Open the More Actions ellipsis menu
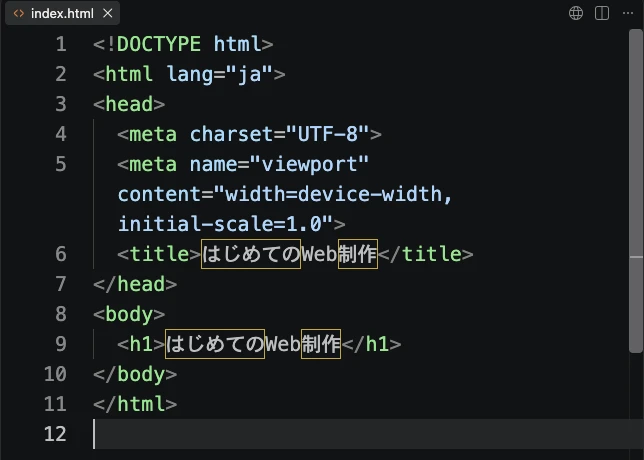The height and width of the screenshot is (460, 644). point(628,13)
